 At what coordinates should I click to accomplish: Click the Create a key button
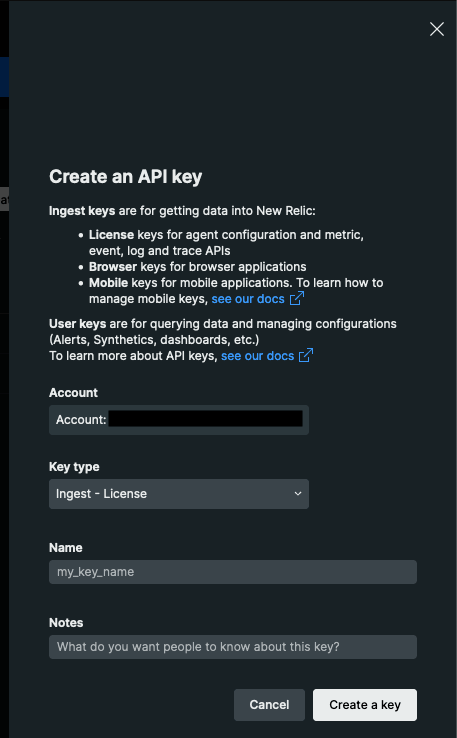pyautogui.click(x=365, y=705)
